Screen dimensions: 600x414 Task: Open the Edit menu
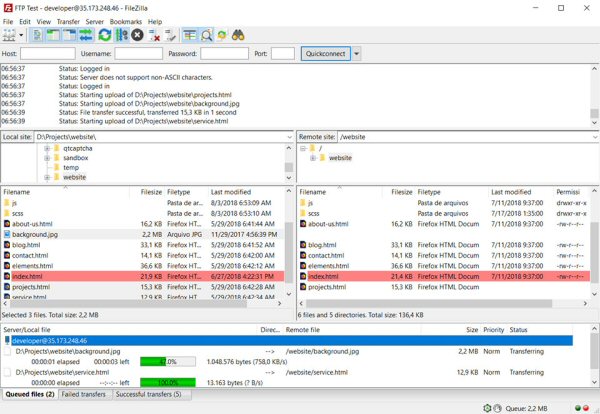[25, 22]
